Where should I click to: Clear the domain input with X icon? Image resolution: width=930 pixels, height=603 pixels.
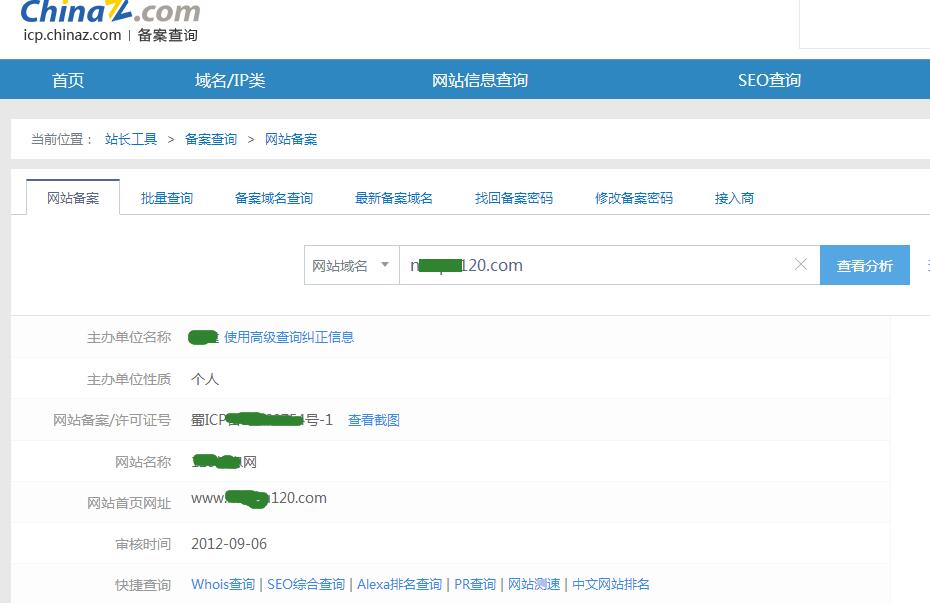click(x=800, y=265)
